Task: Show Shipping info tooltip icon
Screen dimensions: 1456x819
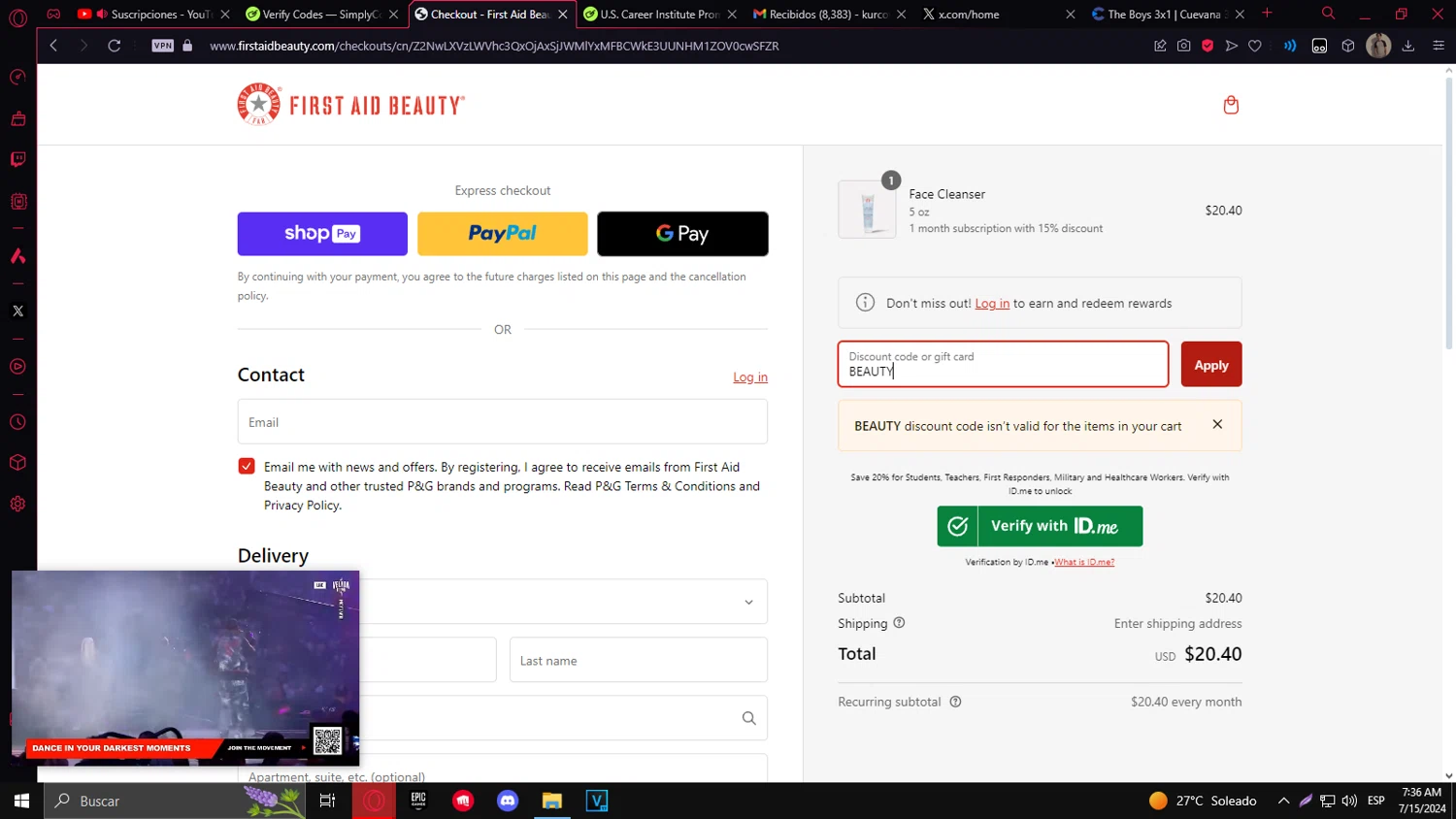Action: [x=899, y=623]
